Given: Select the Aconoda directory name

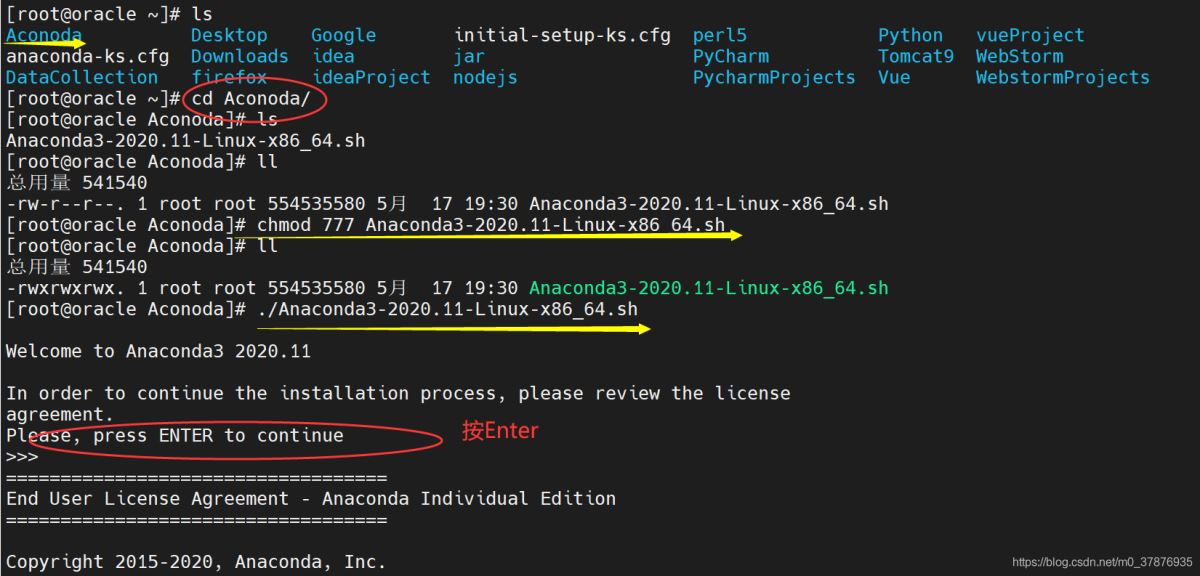Looking at the screenshot, I should [x=43, y=35].
